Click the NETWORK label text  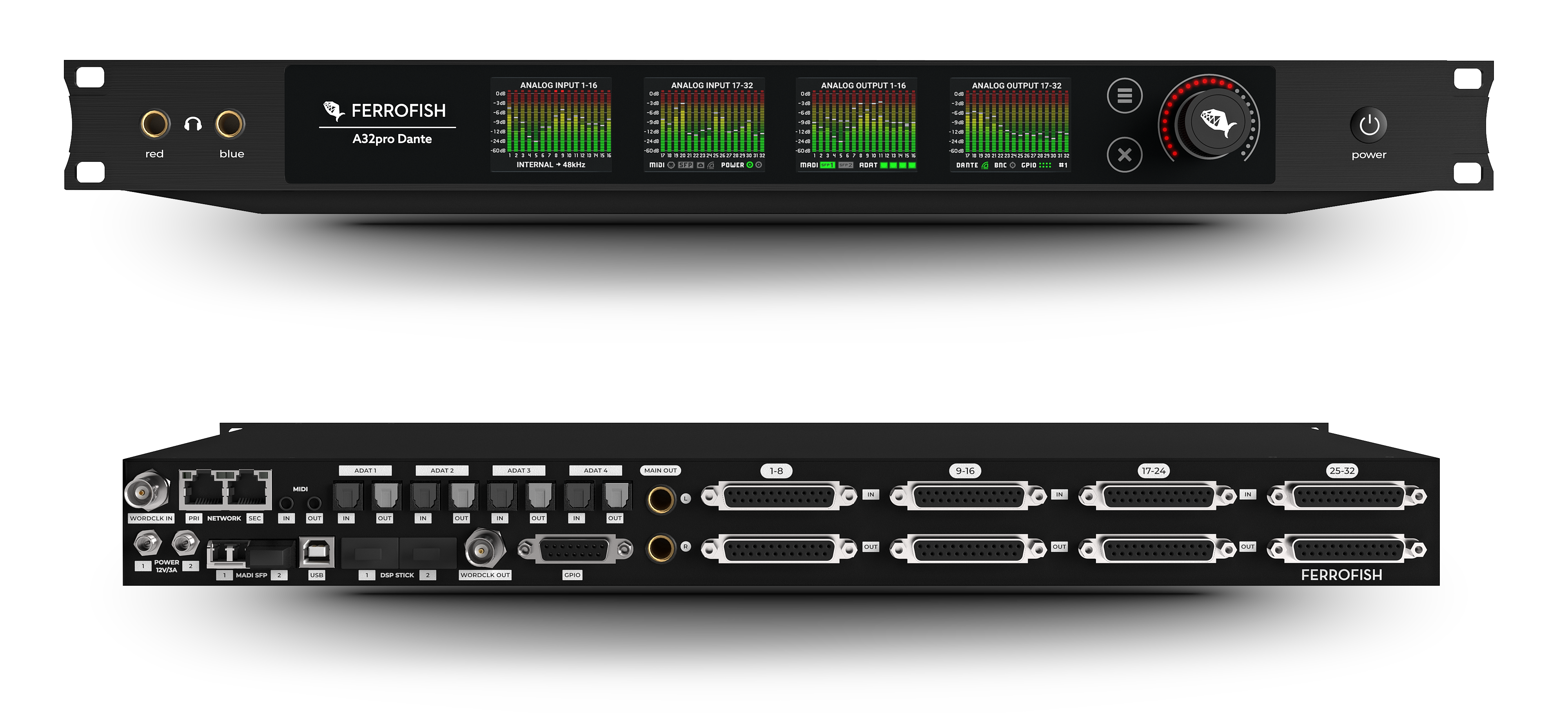(224, 518)
